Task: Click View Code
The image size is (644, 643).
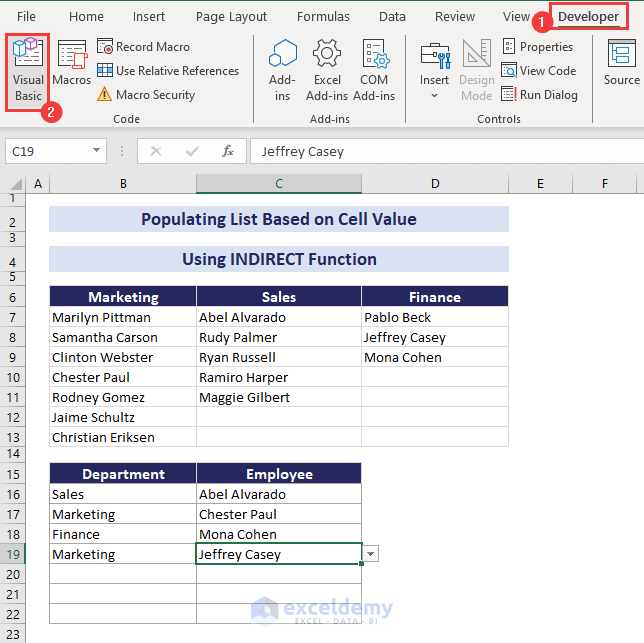Action: [539, 71]
